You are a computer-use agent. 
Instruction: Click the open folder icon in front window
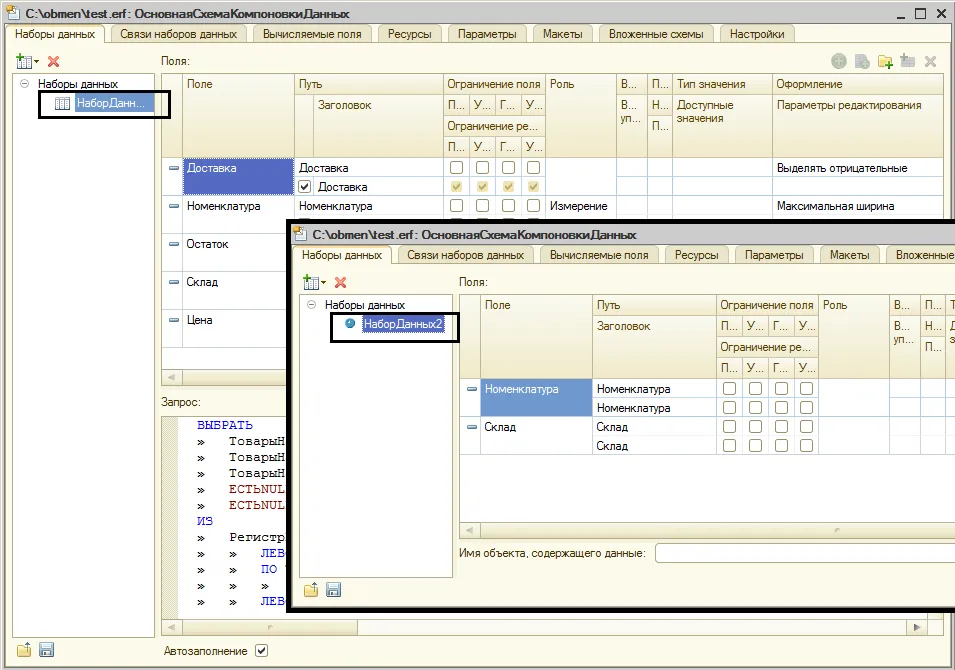tap(311, 590)
